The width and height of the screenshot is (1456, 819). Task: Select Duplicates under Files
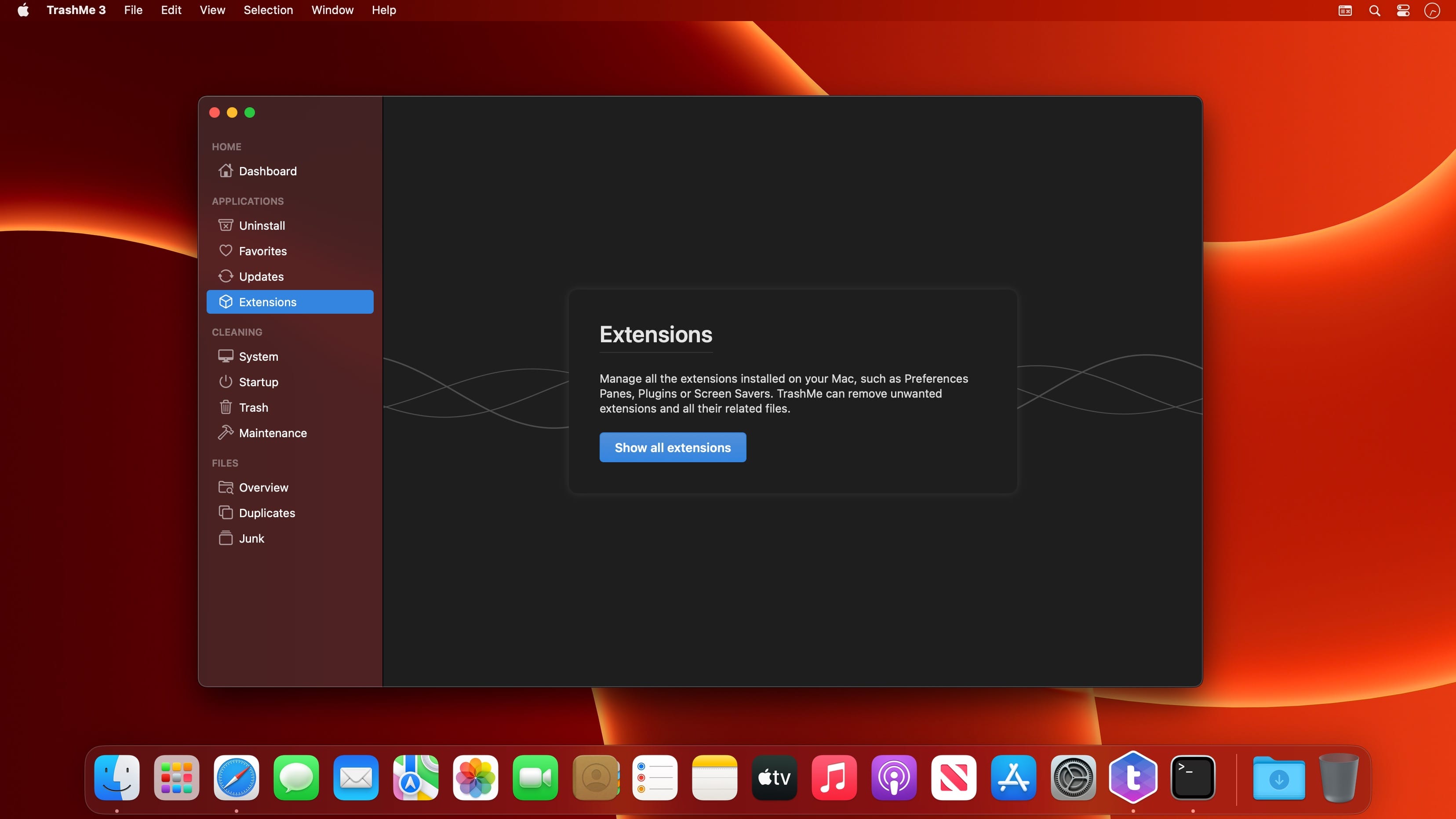tap(290, 513)
